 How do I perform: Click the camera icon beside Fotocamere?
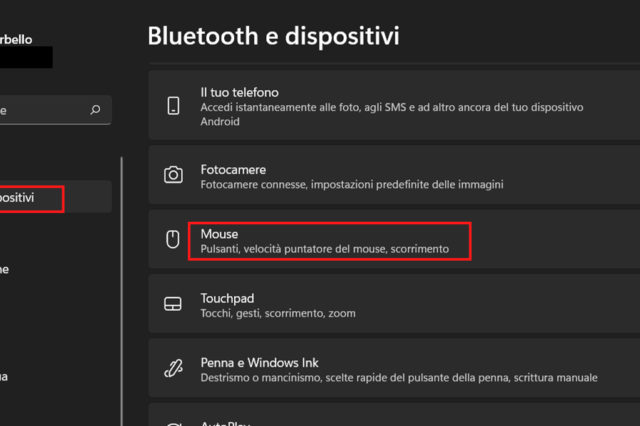point(173,175)
